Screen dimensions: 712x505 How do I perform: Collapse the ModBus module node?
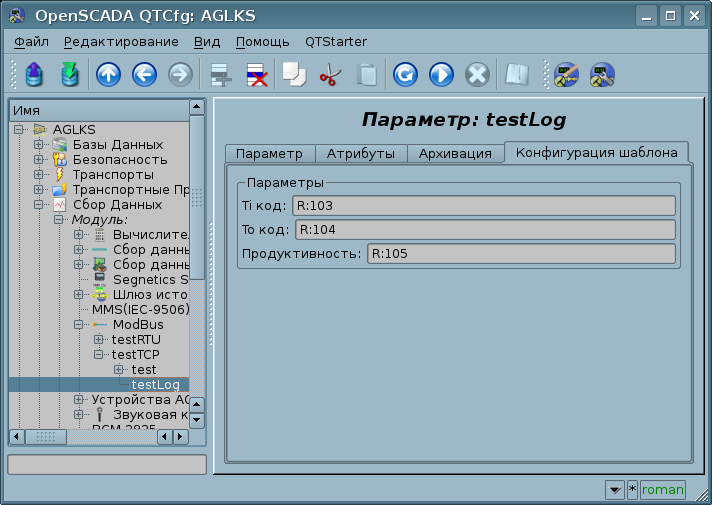click(79, 325)
